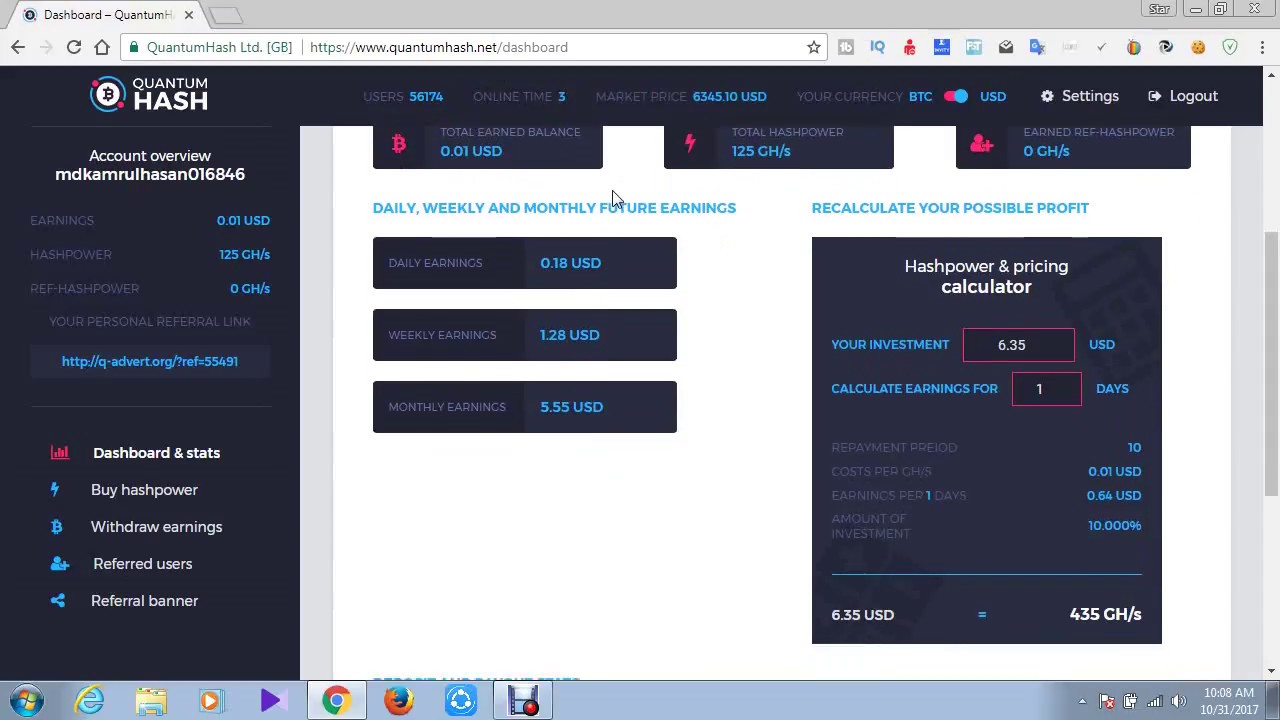
Task: Click the Total Hashpower 125 GH/s value
Action: (x=761, y=151)
